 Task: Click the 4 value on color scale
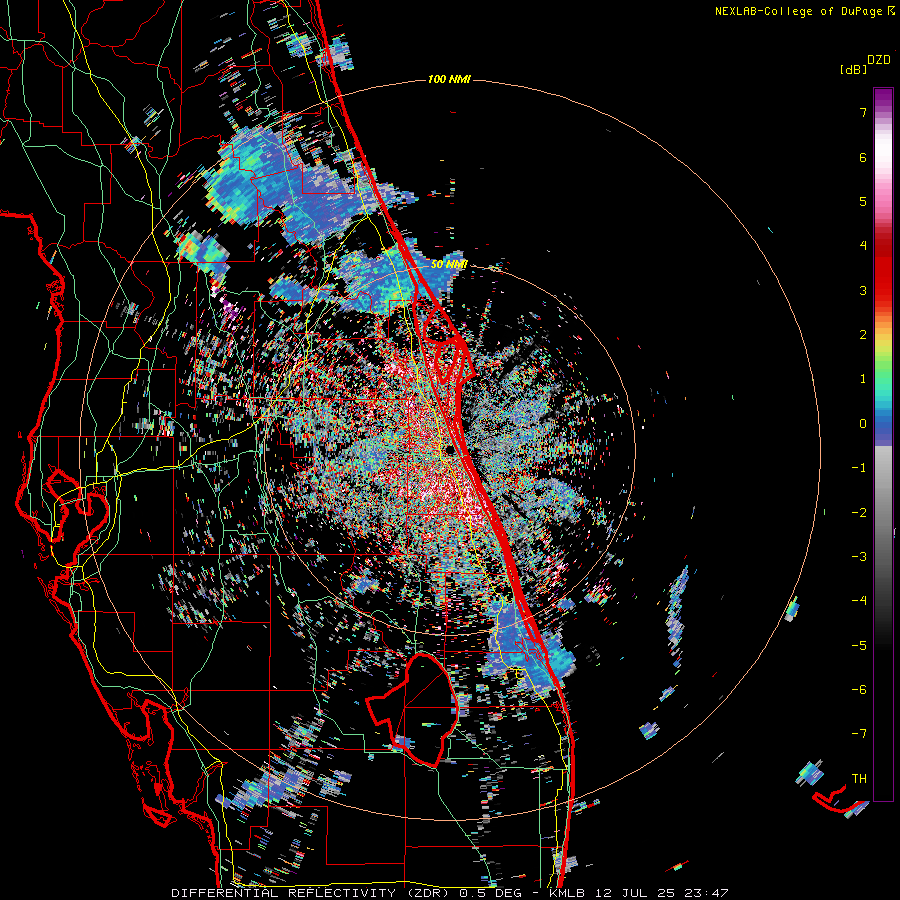click(x=863, y=246)
